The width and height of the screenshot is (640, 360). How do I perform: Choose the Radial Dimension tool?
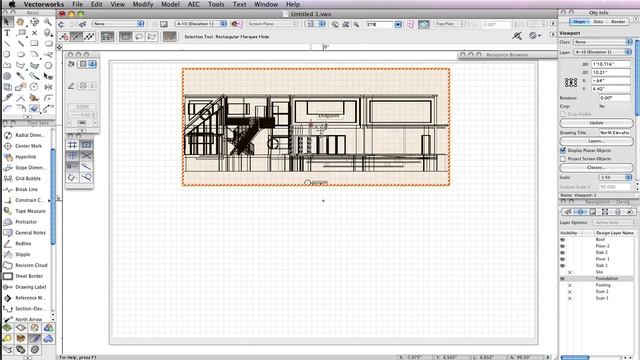click(25, 135)
